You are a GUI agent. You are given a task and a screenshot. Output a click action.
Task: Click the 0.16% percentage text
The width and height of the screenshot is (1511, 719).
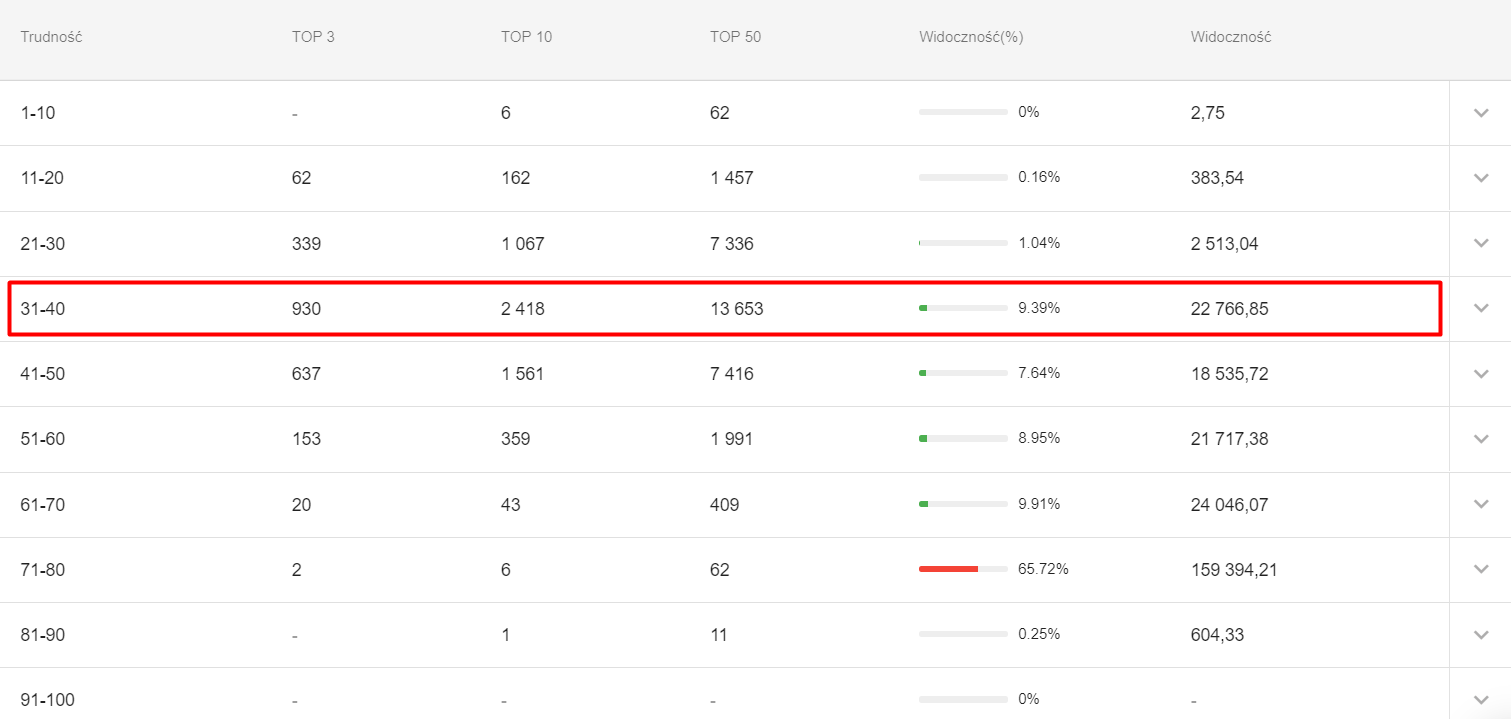[1039, 177]
